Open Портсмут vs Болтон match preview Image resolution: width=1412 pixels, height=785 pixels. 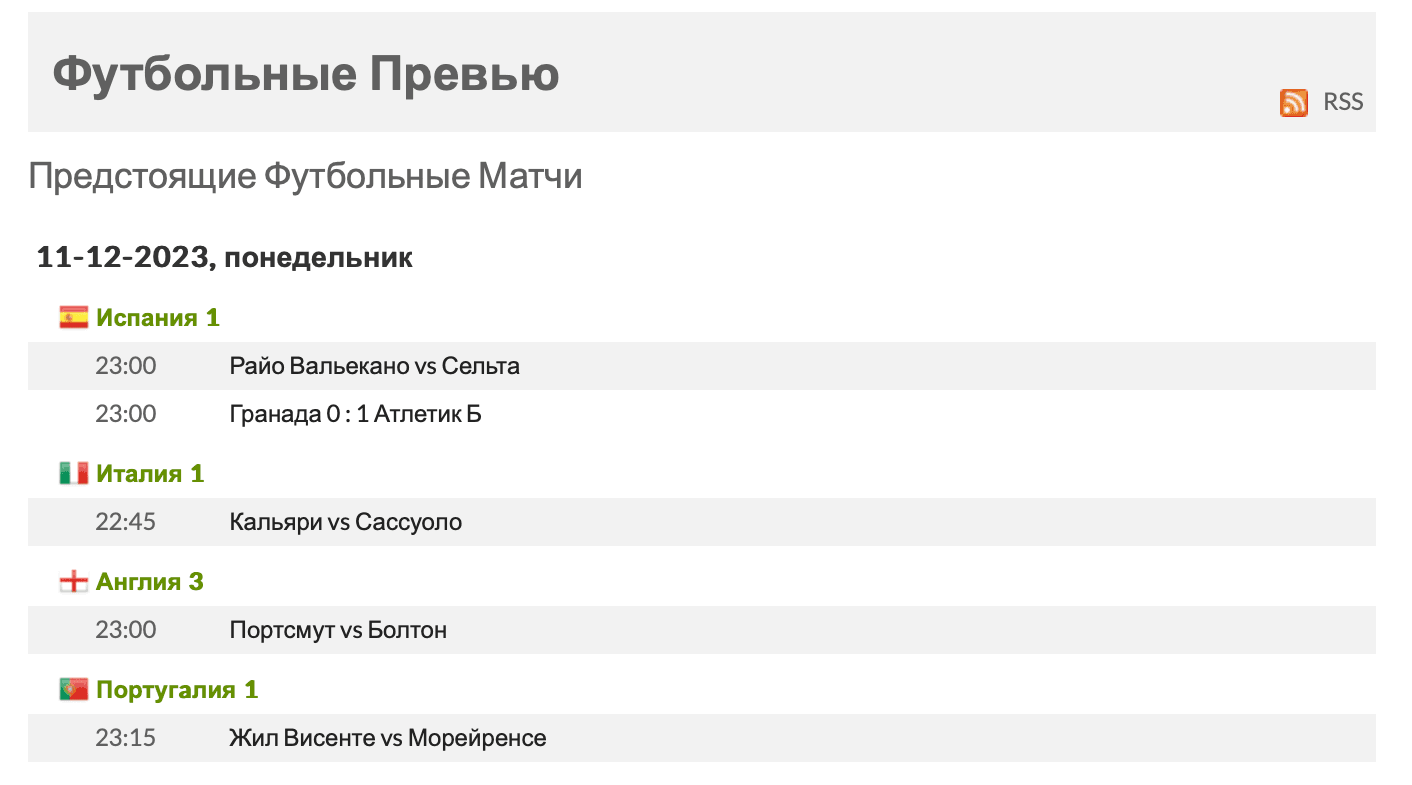tap(338, 630)
